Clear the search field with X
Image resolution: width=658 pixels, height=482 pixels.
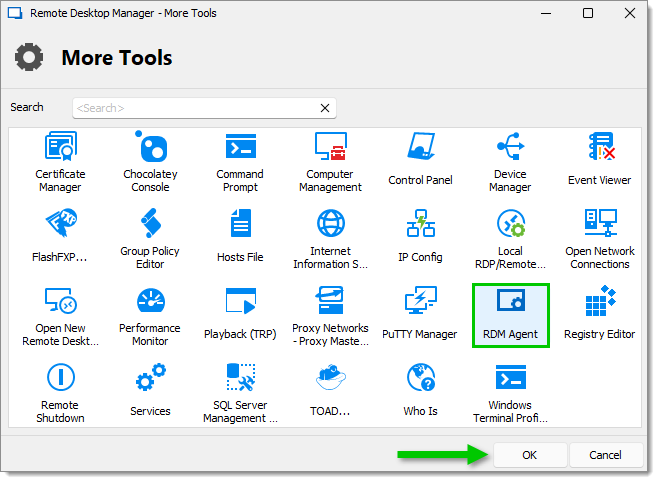point(325,108)
